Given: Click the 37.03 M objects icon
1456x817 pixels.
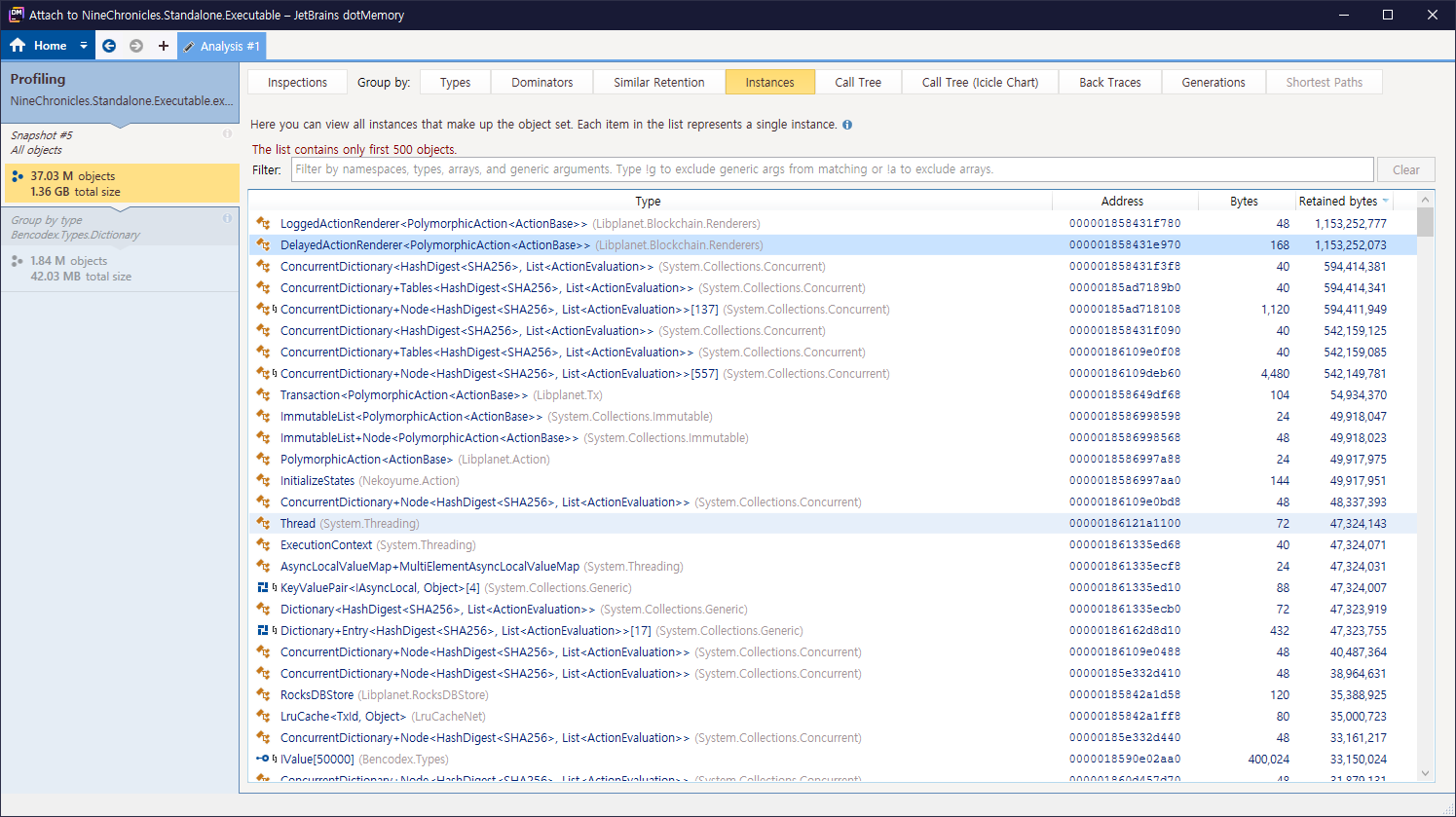Looking at the screenshot, I should coord(17,176).
